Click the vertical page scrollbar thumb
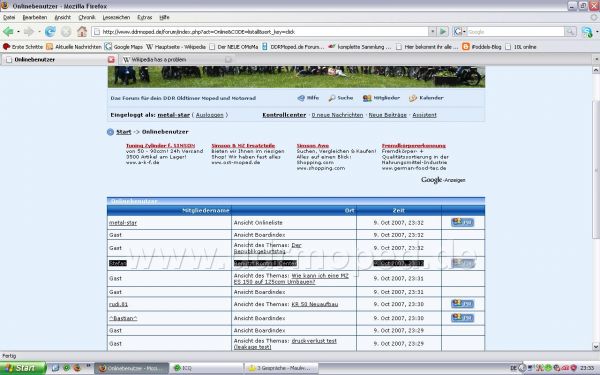This screenshot has height=375, width=600. coord(596,168)
